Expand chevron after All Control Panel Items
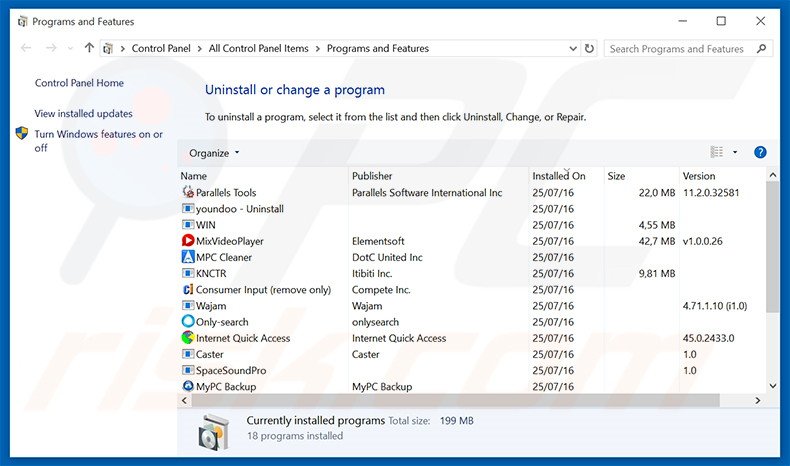 point(317,48)
